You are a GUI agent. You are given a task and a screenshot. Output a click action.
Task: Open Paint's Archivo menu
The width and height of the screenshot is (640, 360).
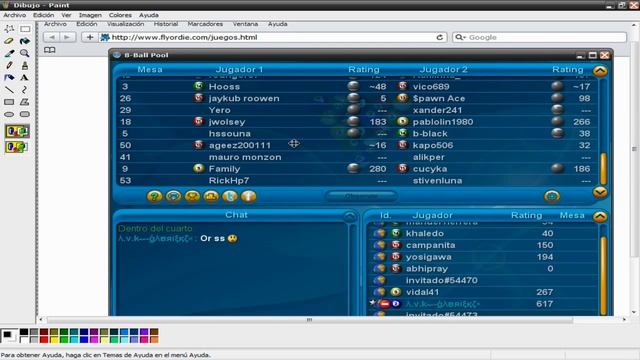click(14, 15)
